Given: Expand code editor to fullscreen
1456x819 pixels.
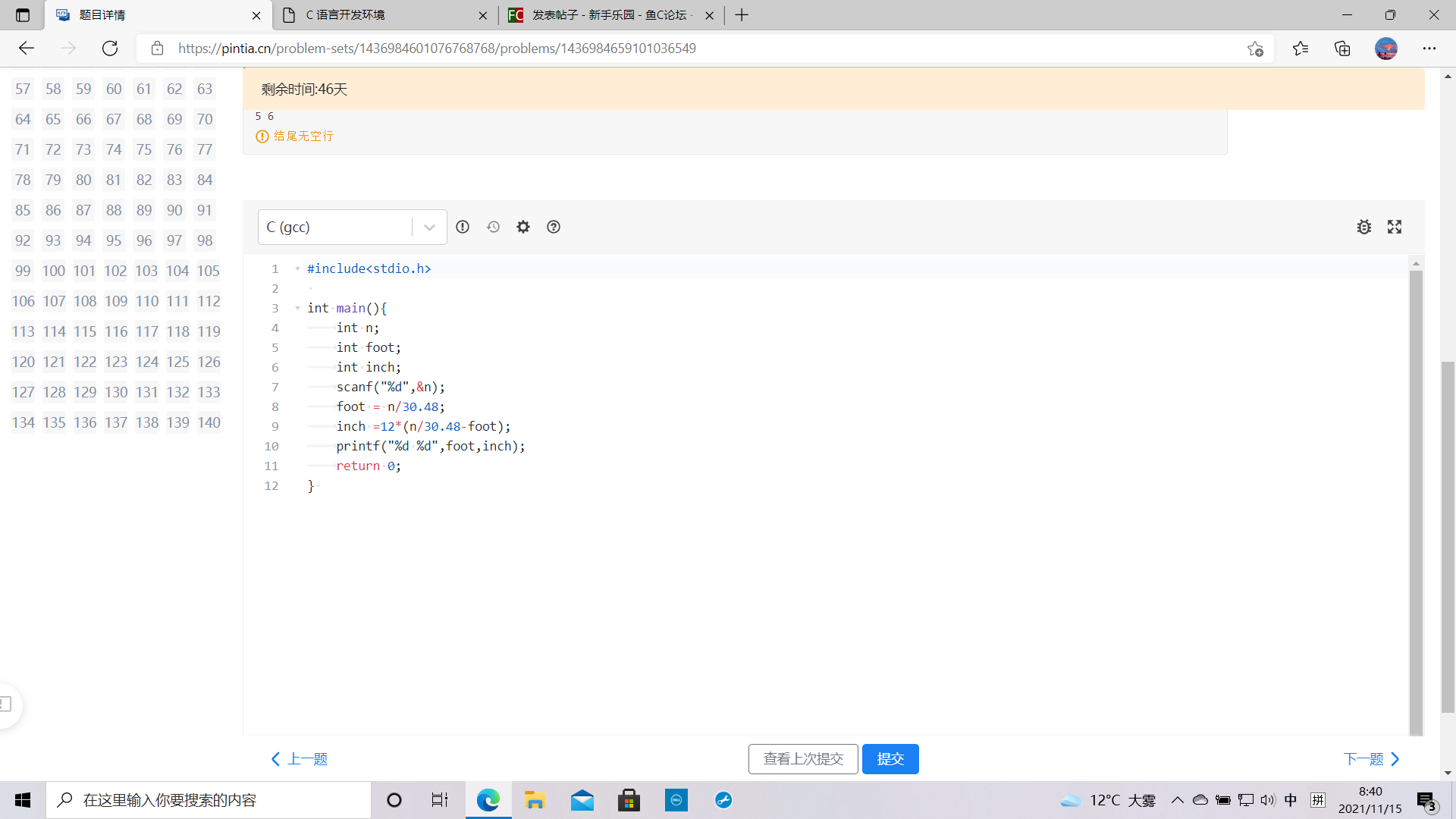Looking at the screenshot, I should coord(1395,227).
